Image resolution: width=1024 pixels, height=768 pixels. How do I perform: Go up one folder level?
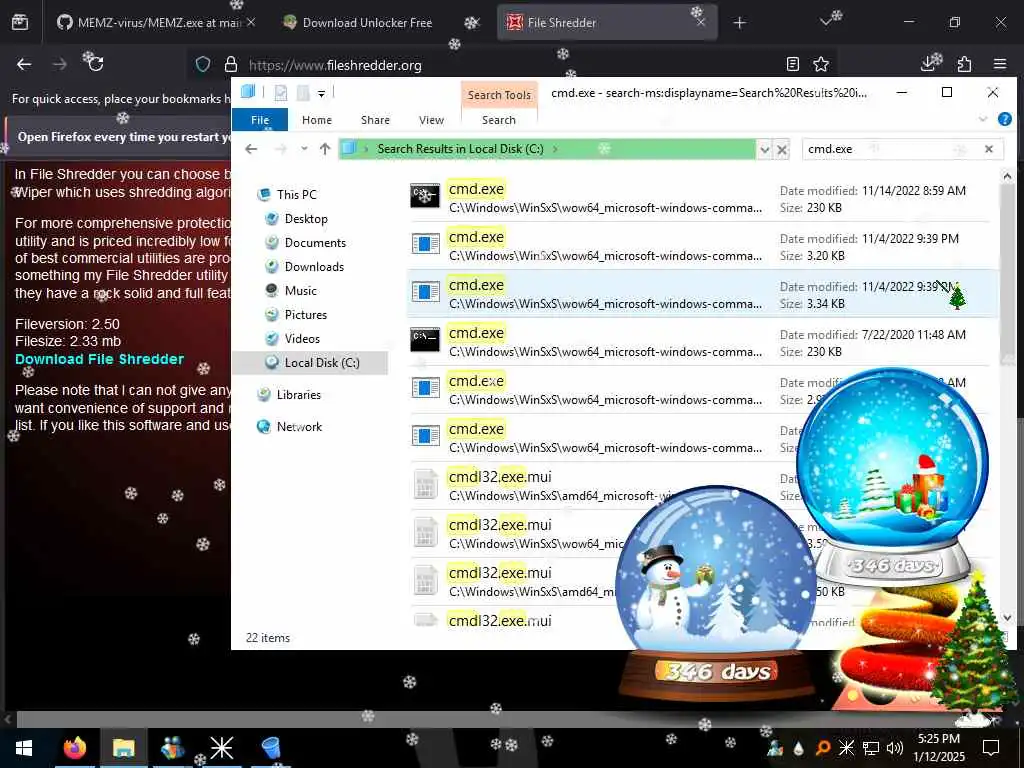325,149
